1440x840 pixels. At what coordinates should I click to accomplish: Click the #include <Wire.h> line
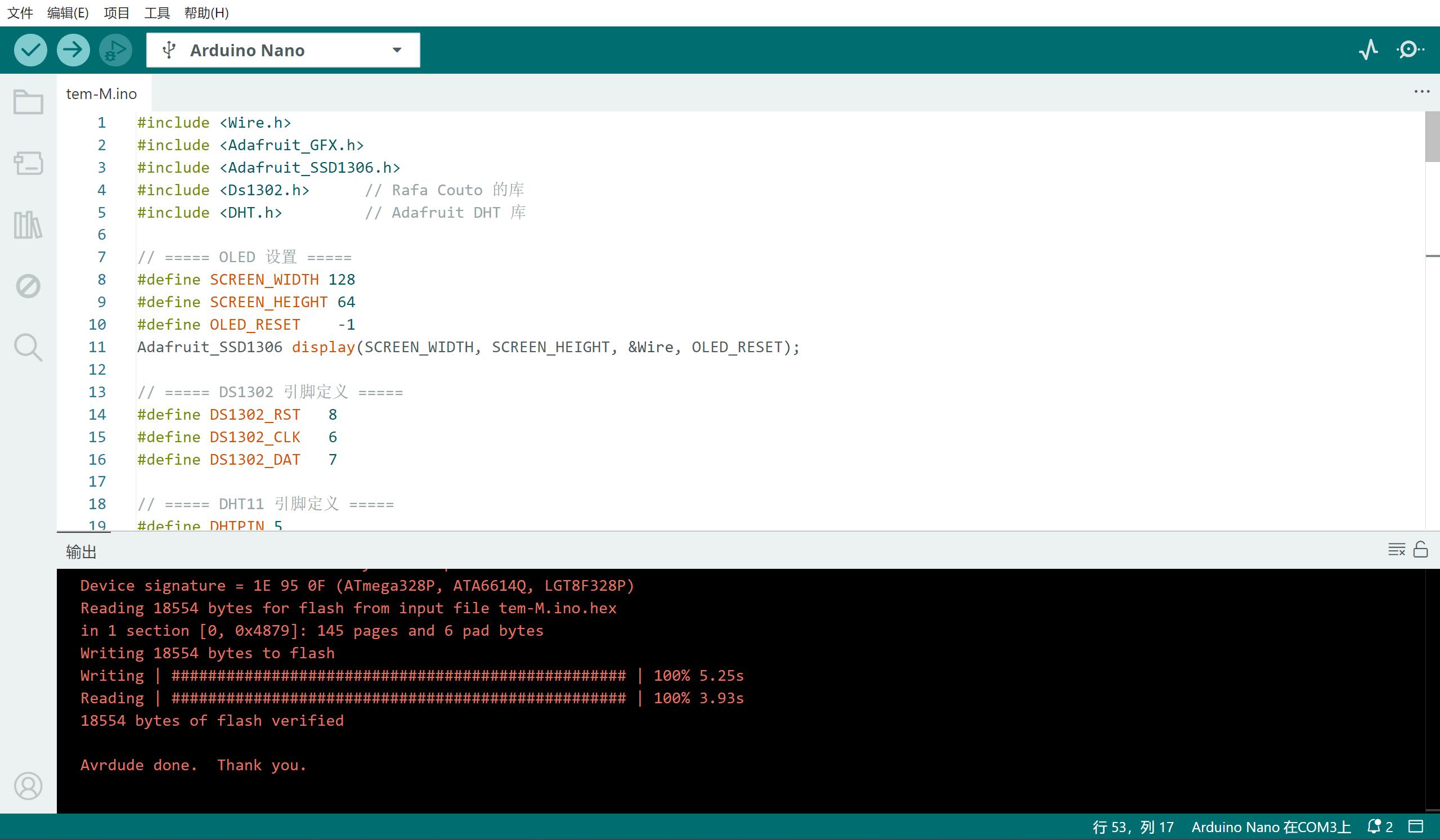(x=214, y=123)
